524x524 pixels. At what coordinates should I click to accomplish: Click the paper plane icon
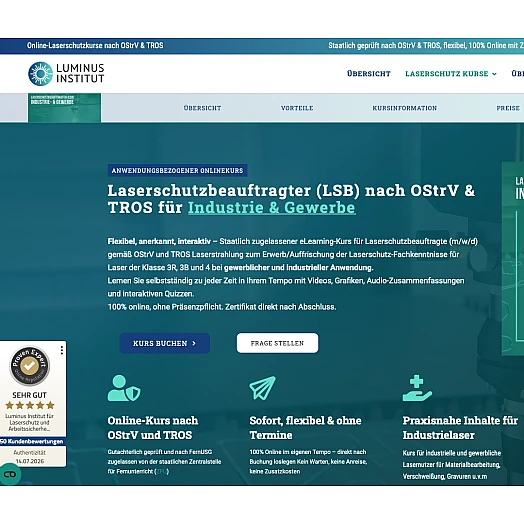click(x=263, y=388)
